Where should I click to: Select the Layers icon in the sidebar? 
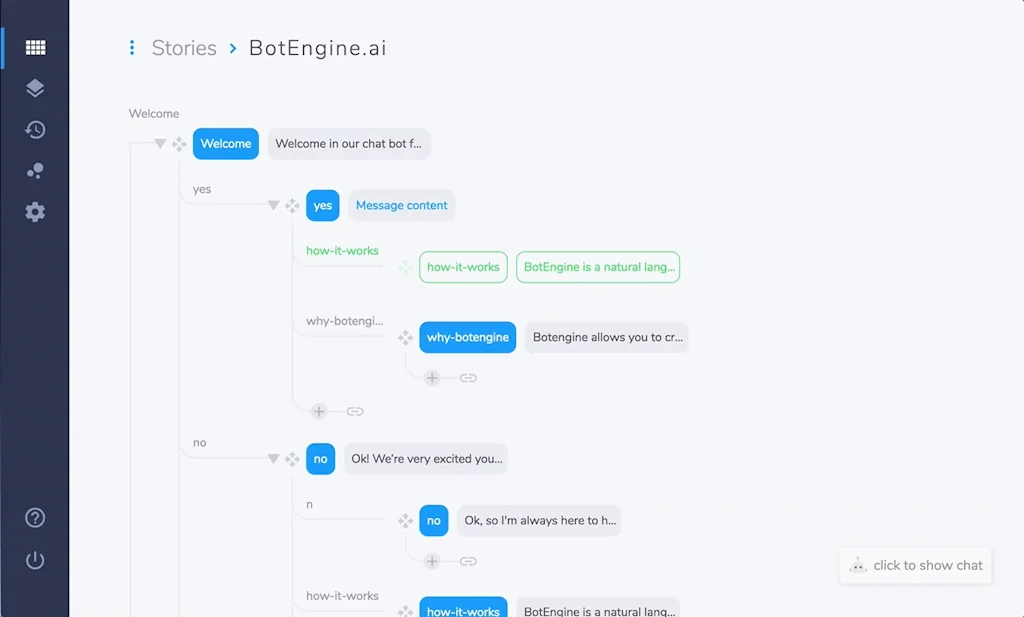click(x=35, y=87)
